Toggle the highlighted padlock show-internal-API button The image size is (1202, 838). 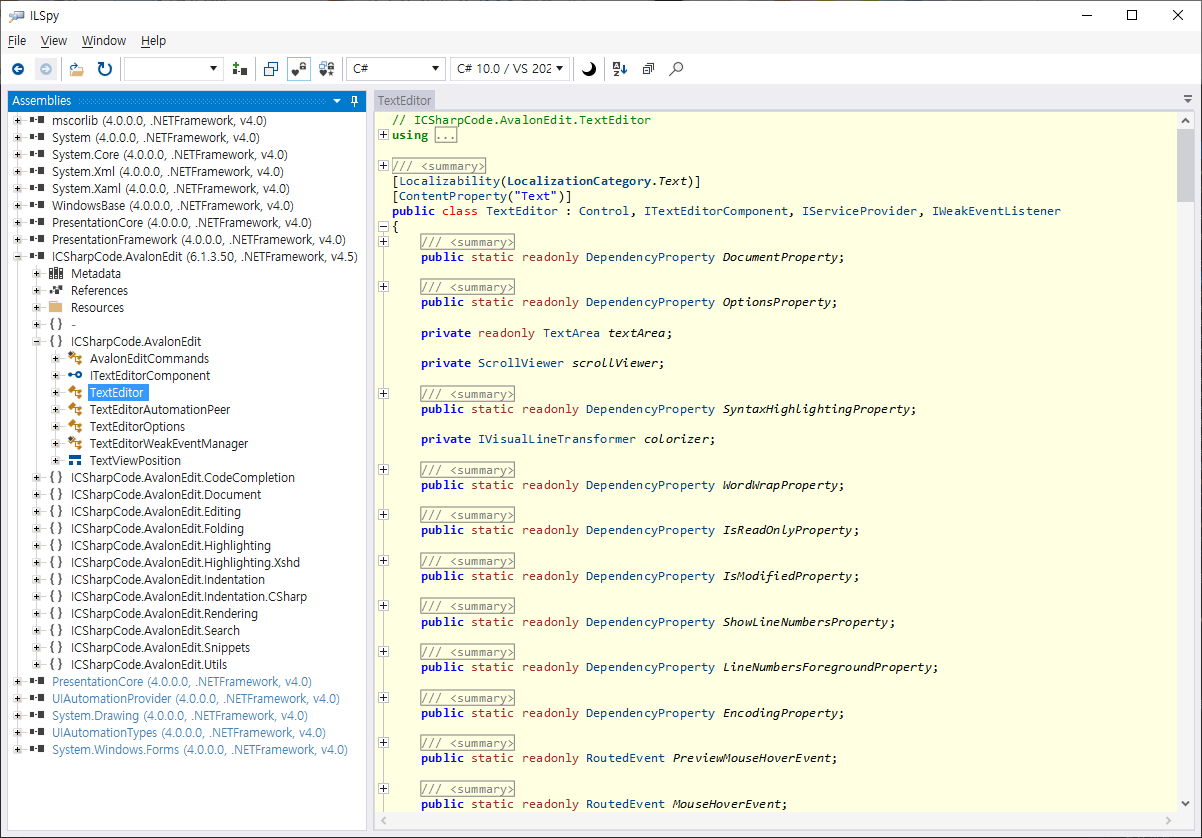coord(299,69)
